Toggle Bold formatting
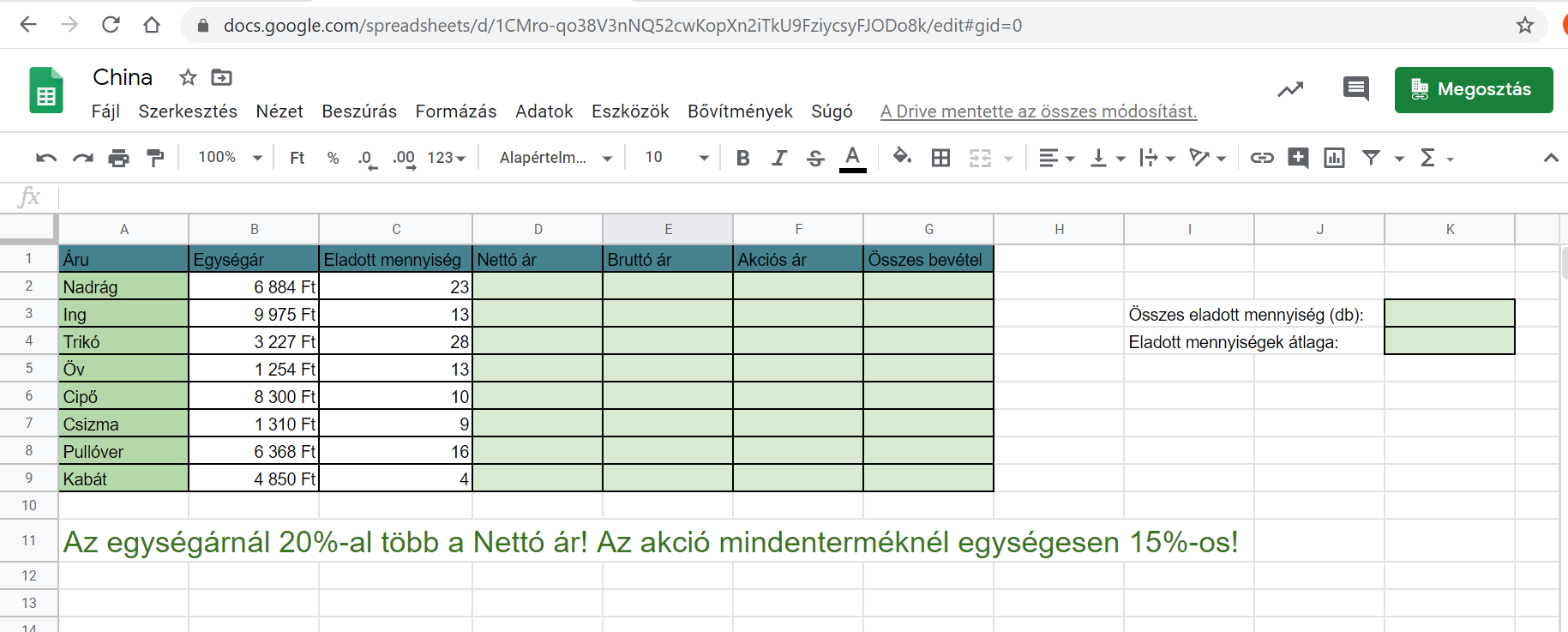Image resolution: width=1568 pixels, height=632 pixels. 742,158
